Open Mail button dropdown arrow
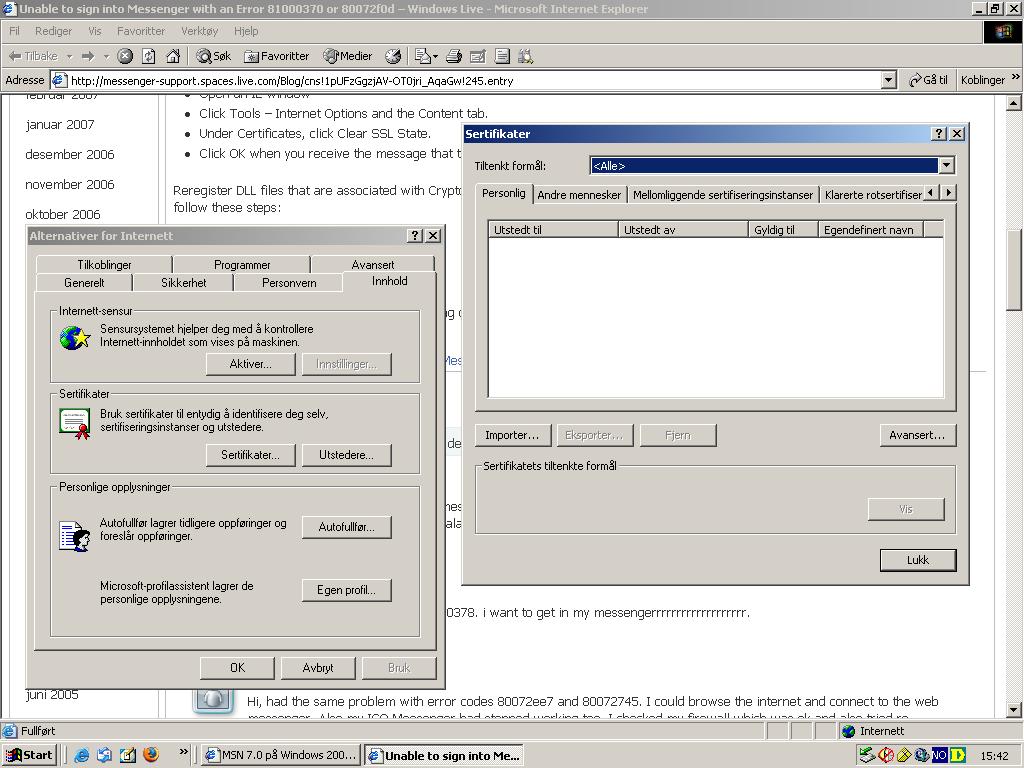Screen dimensions: 1024x768 pyautogui.click(x=436, y=56)
